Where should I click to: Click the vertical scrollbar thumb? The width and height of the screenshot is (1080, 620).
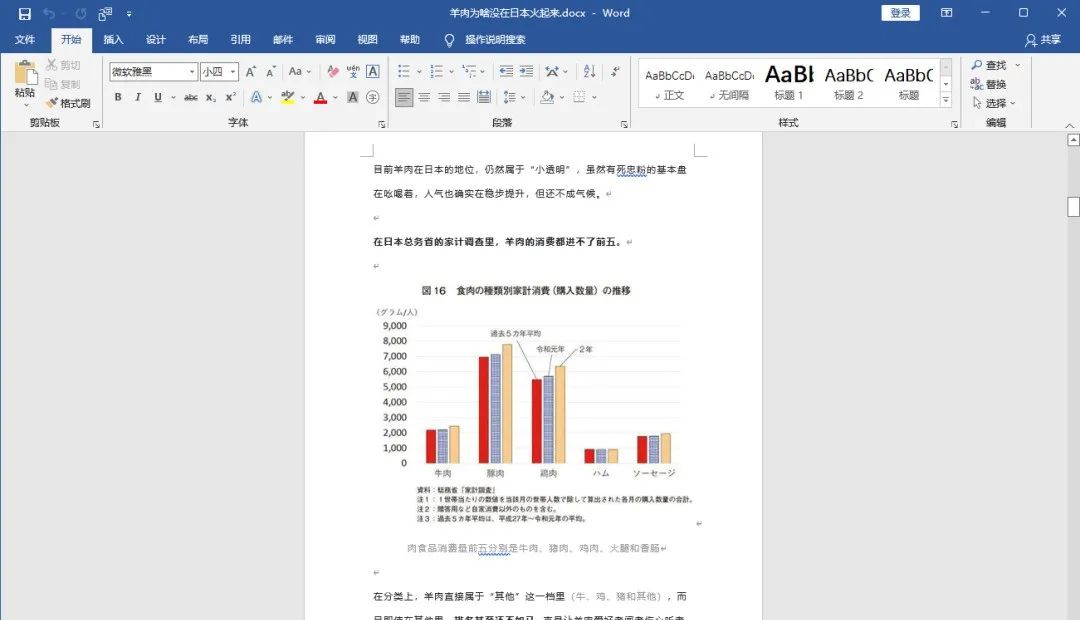tap(1073, 207)
